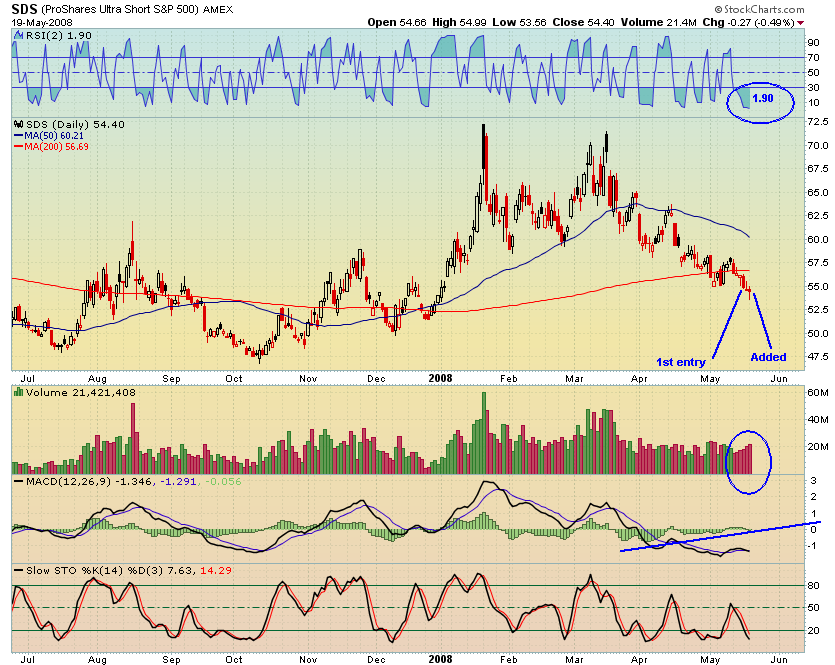Click the SDS ticker symbol in the title
Viewport: 835px width, 665px height.
click(x=24, y=9)
